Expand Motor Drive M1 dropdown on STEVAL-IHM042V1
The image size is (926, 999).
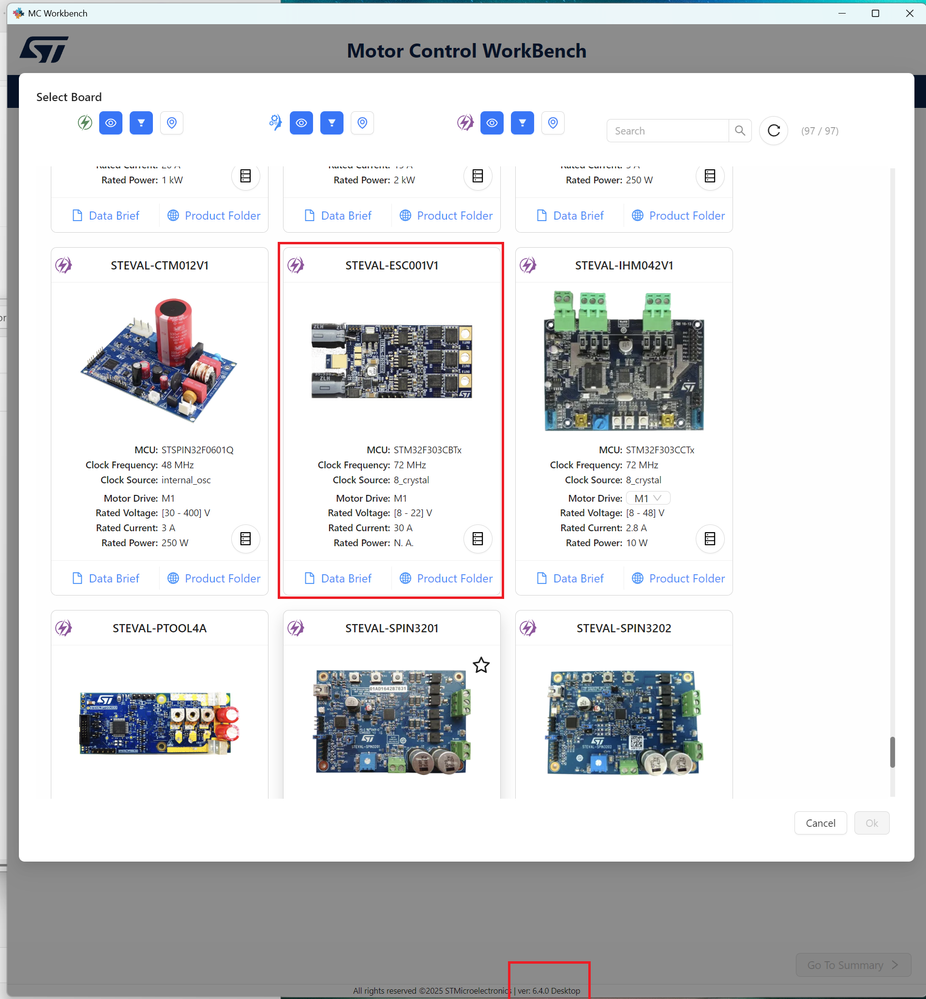(648, 498)
